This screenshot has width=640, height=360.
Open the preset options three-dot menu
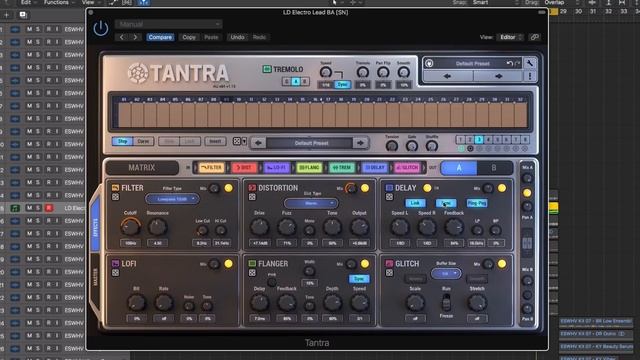[530, 76]
